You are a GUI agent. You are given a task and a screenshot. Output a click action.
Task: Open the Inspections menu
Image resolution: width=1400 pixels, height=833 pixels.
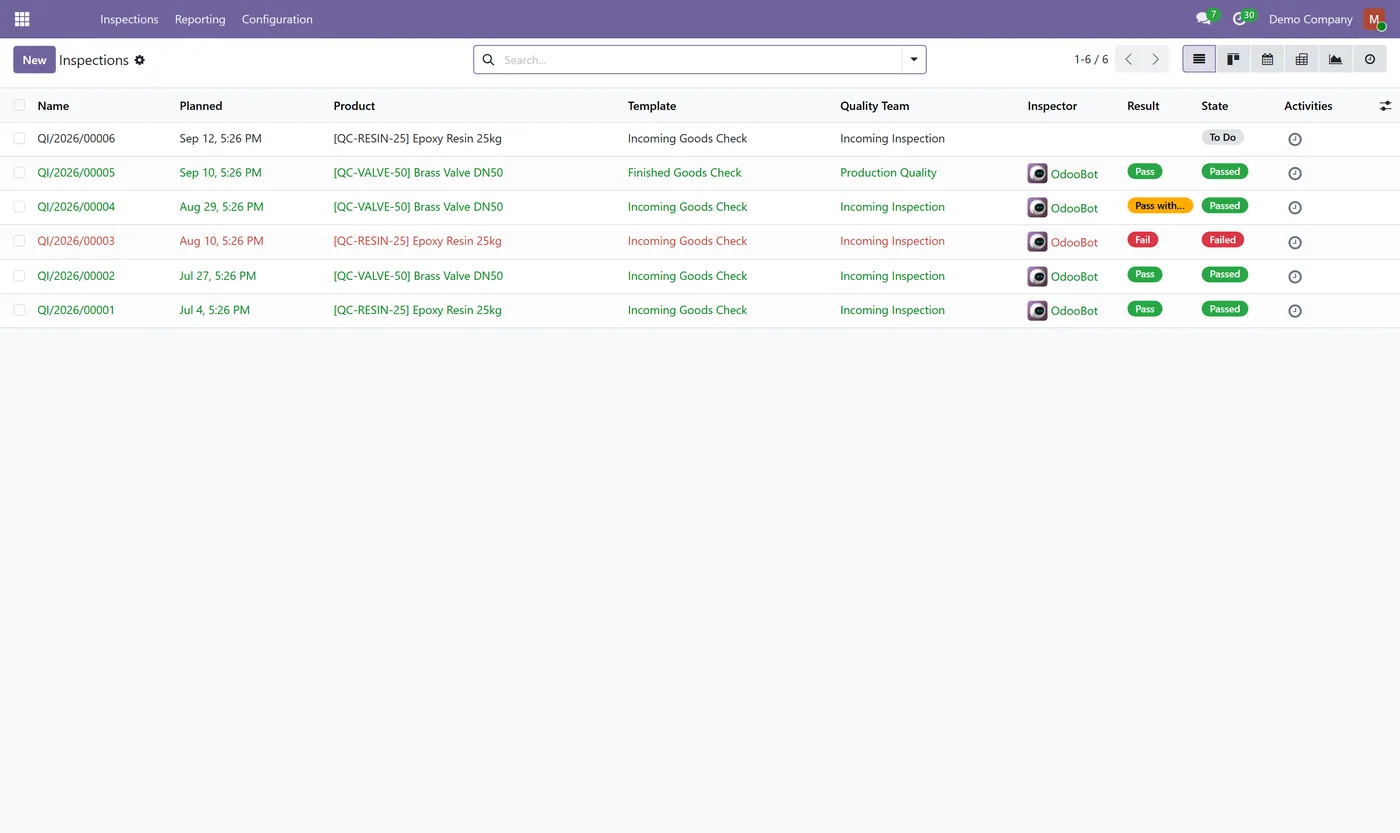coord(129,19)
